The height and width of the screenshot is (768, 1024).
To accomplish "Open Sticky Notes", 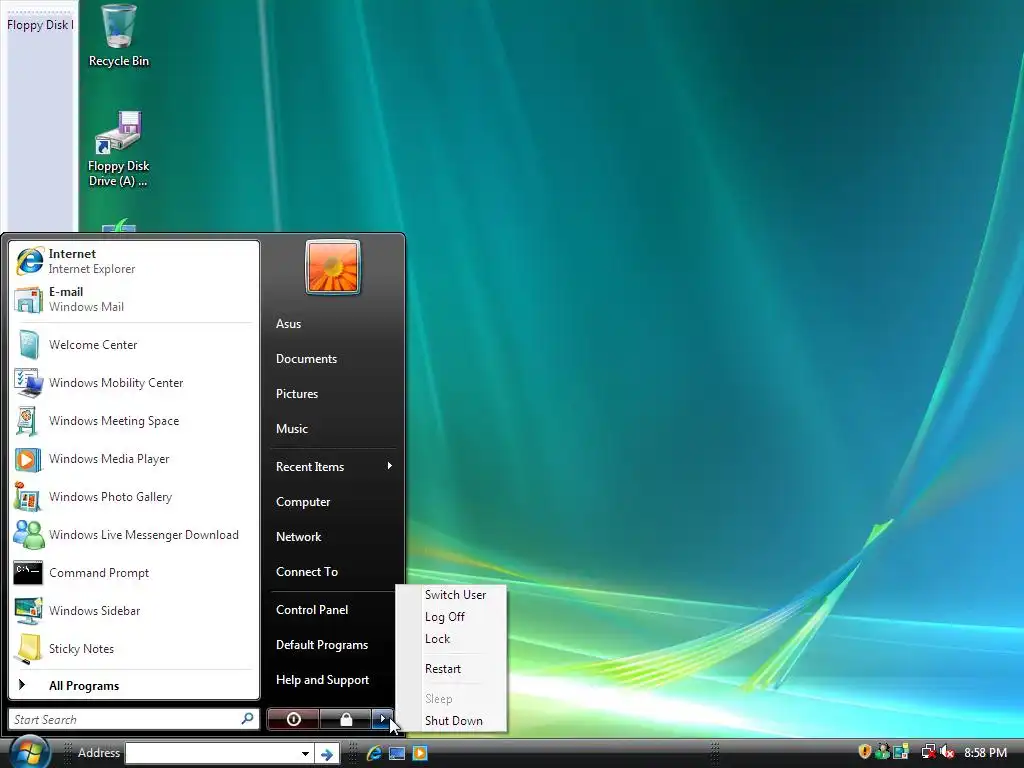I will tap(133, 648).
